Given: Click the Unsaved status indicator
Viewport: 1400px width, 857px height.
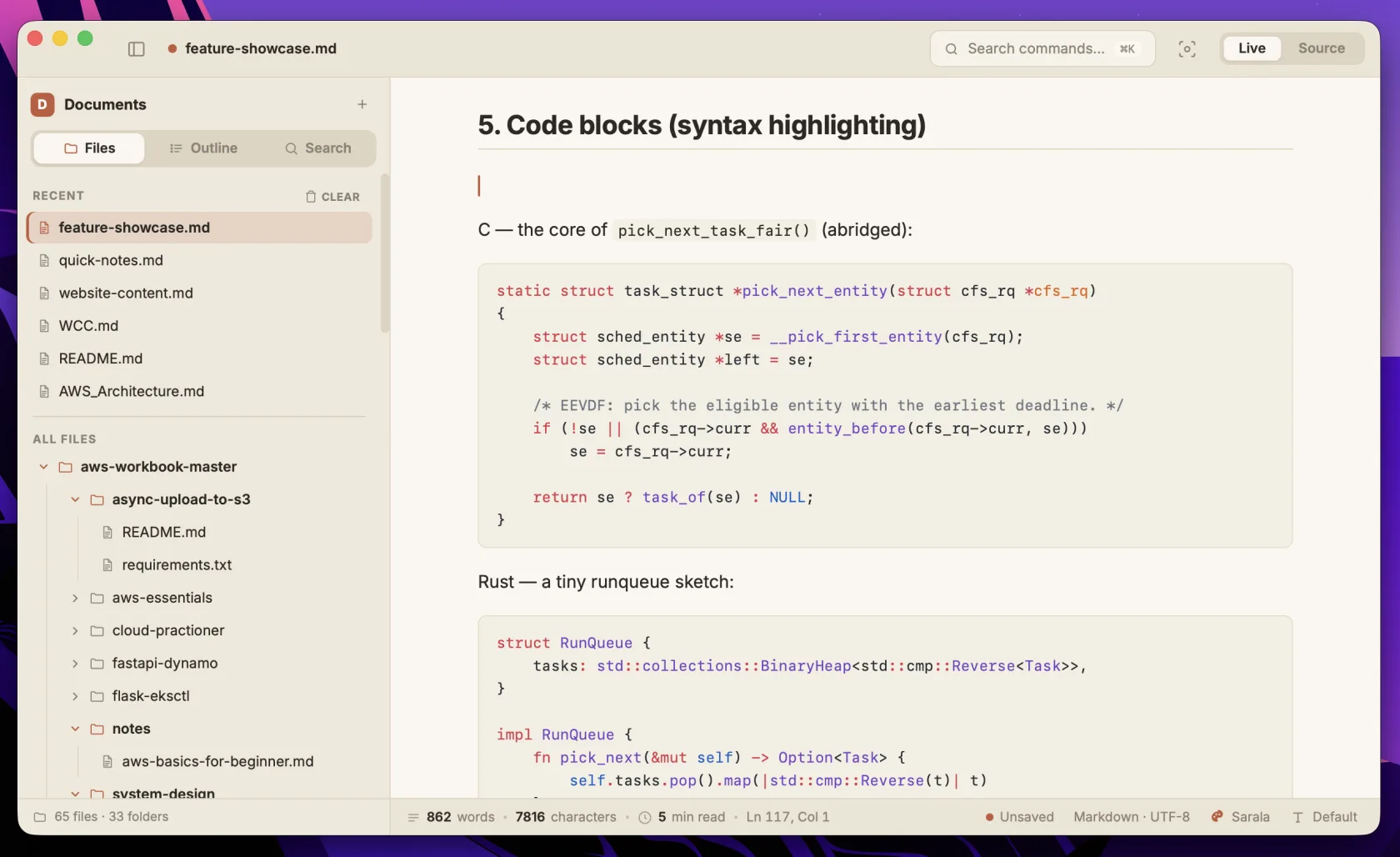Looking at the screenshot, I should click(1019, 817).
